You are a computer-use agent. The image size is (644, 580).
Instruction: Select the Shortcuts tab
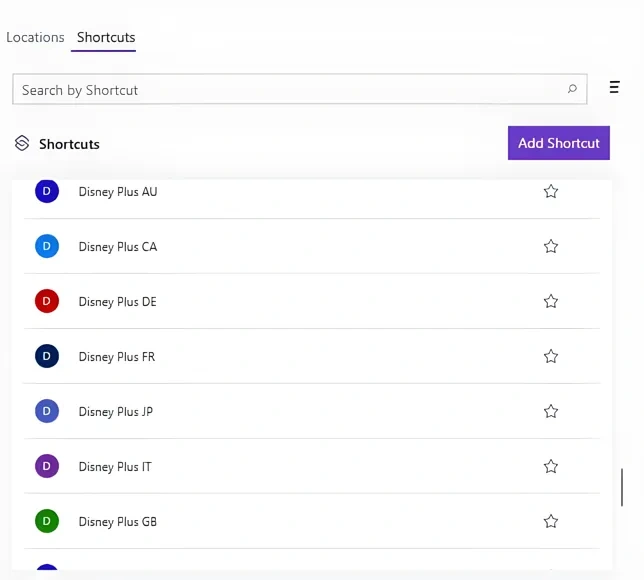[106, 37]
